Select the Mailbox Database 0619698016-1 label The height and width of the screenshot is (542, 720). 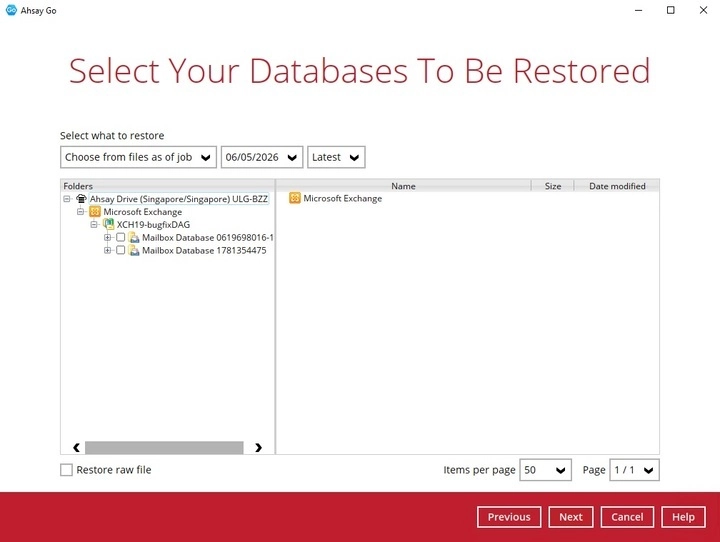click(x=208, y=237)
